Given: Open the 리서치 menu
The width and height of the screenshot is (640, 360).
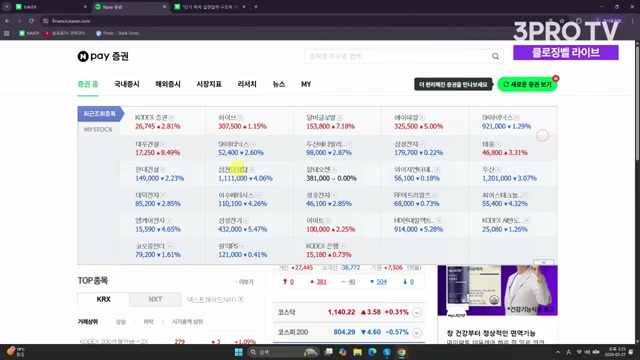Looking at the screenshot, I should tap(247, 84).
